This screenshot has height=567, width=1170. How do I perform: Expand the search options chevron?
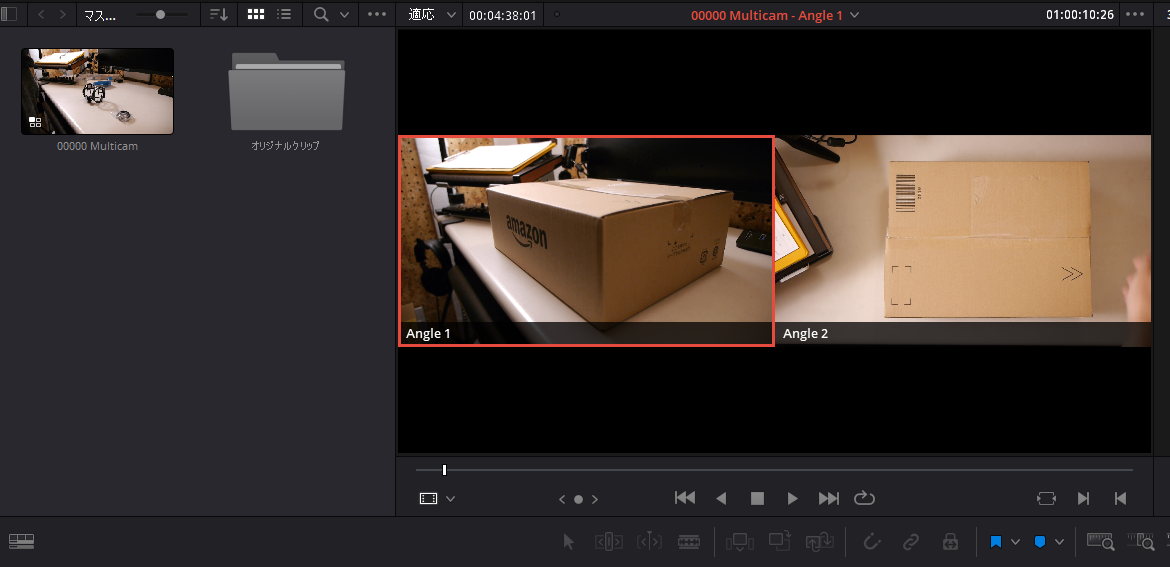point(344,14)
